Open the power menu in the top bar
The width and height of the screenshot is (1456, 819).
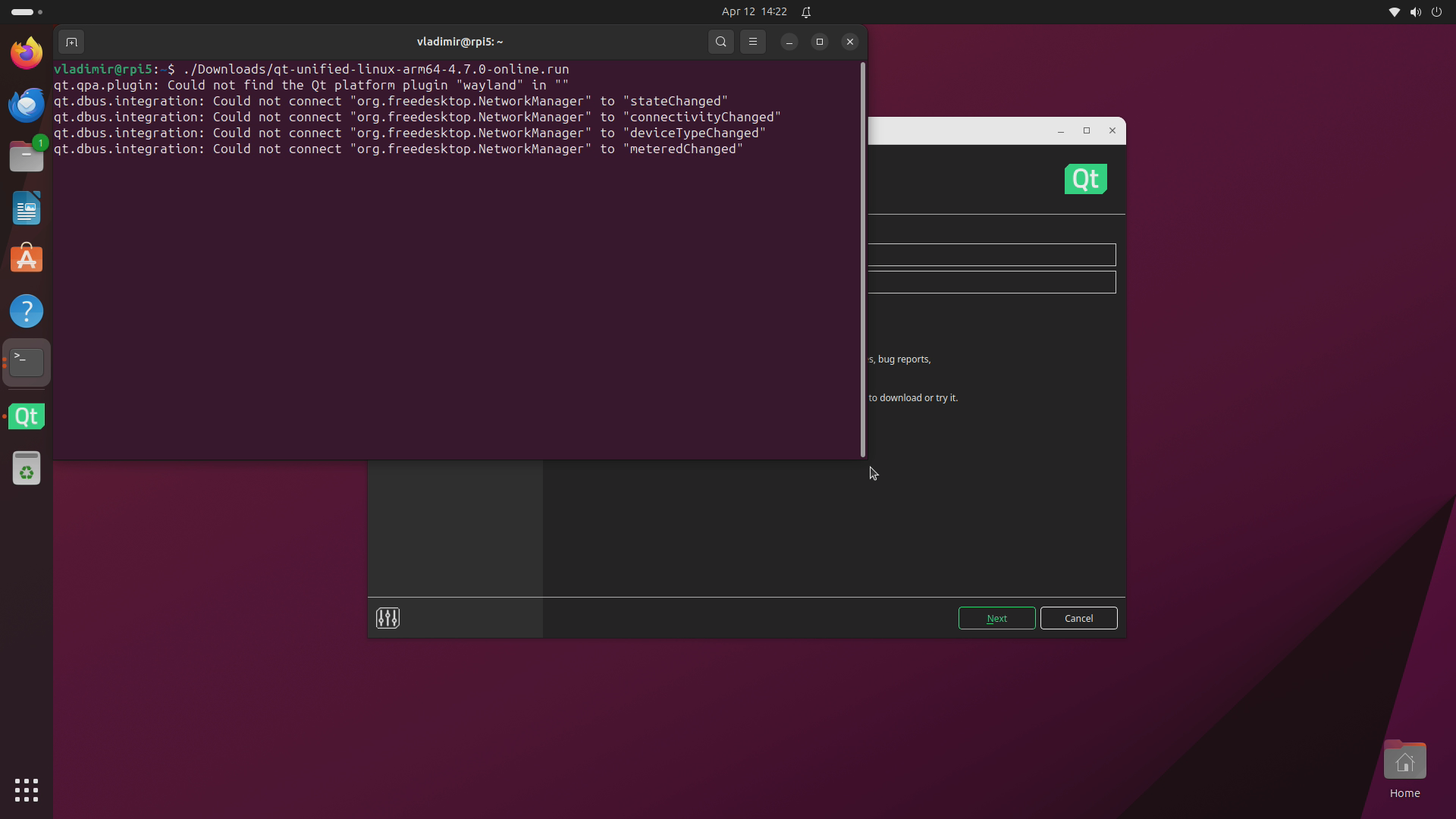(1436, 12)
